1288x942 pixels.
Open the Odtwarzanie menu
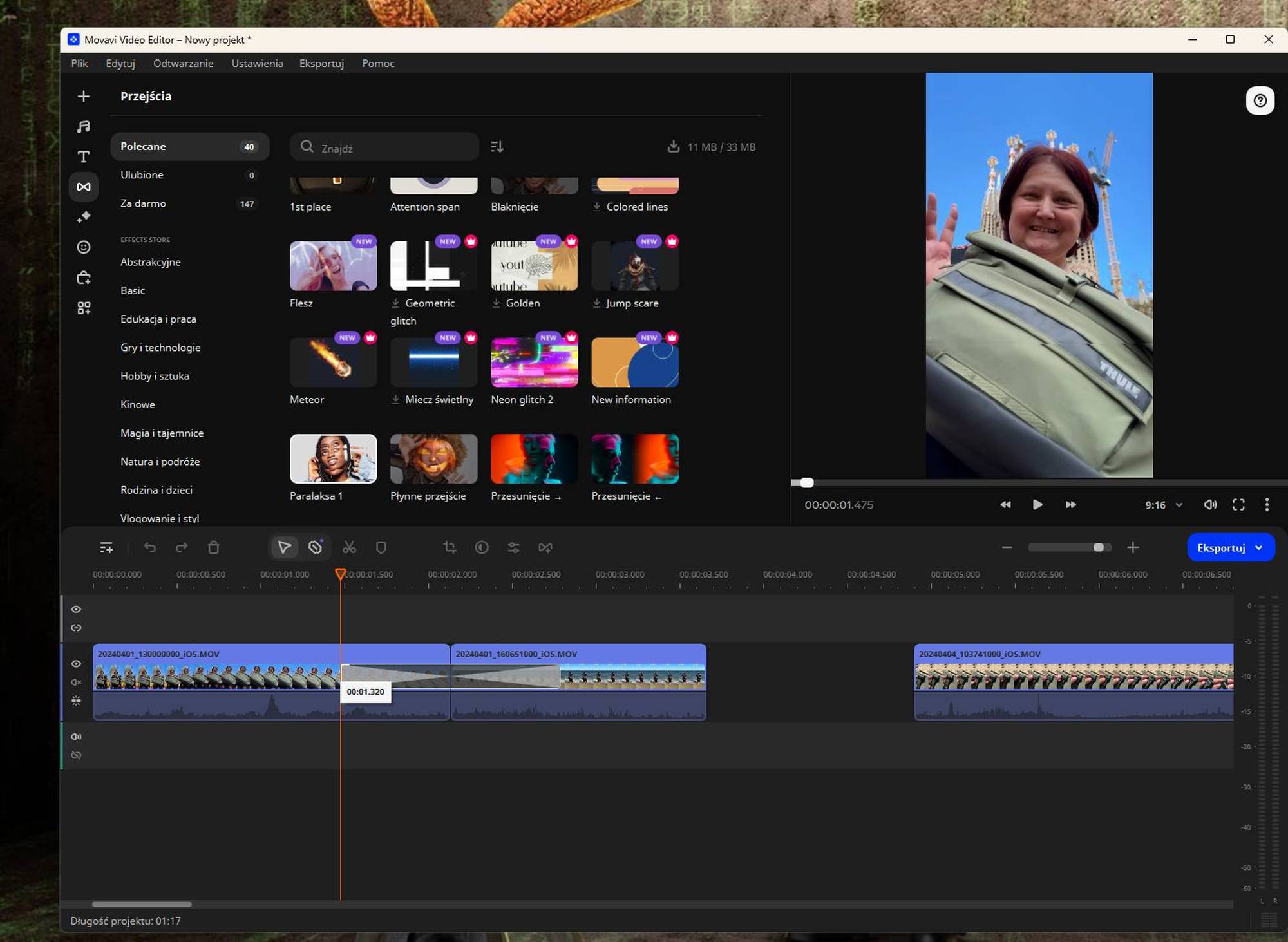(x=183, y=63)
